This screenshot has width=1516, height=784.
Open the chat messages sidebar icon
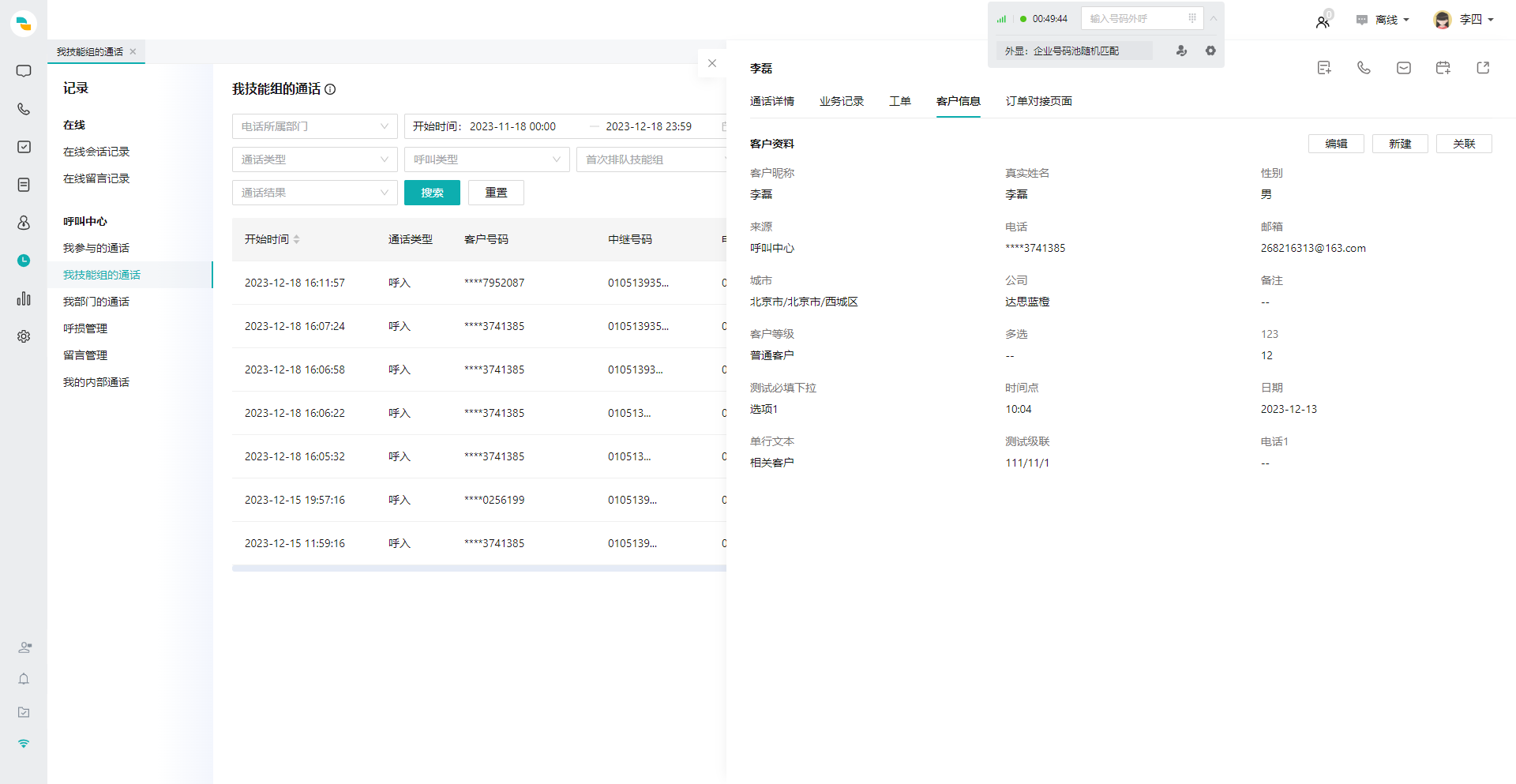pyautogui.click(x=24, y=71)
